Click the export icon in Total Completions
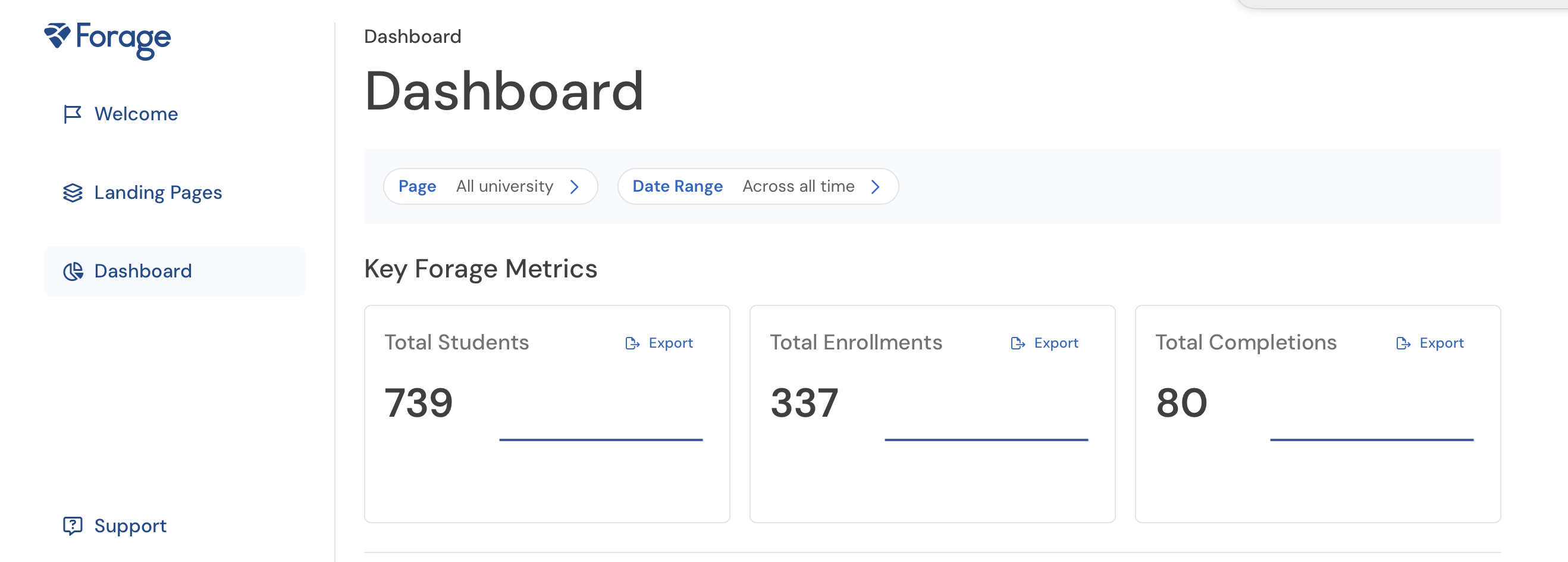This screenshot has height=562, width=1568. (x=1403, y=344)
